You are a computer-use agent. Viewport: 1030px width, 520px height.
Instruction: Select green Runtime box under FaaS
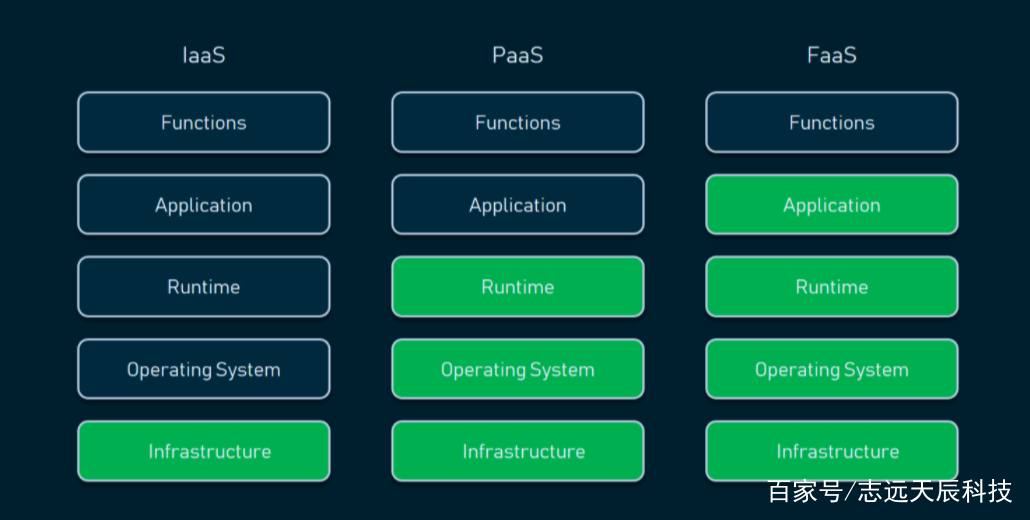pyautogui.click(x=832, y=287)
